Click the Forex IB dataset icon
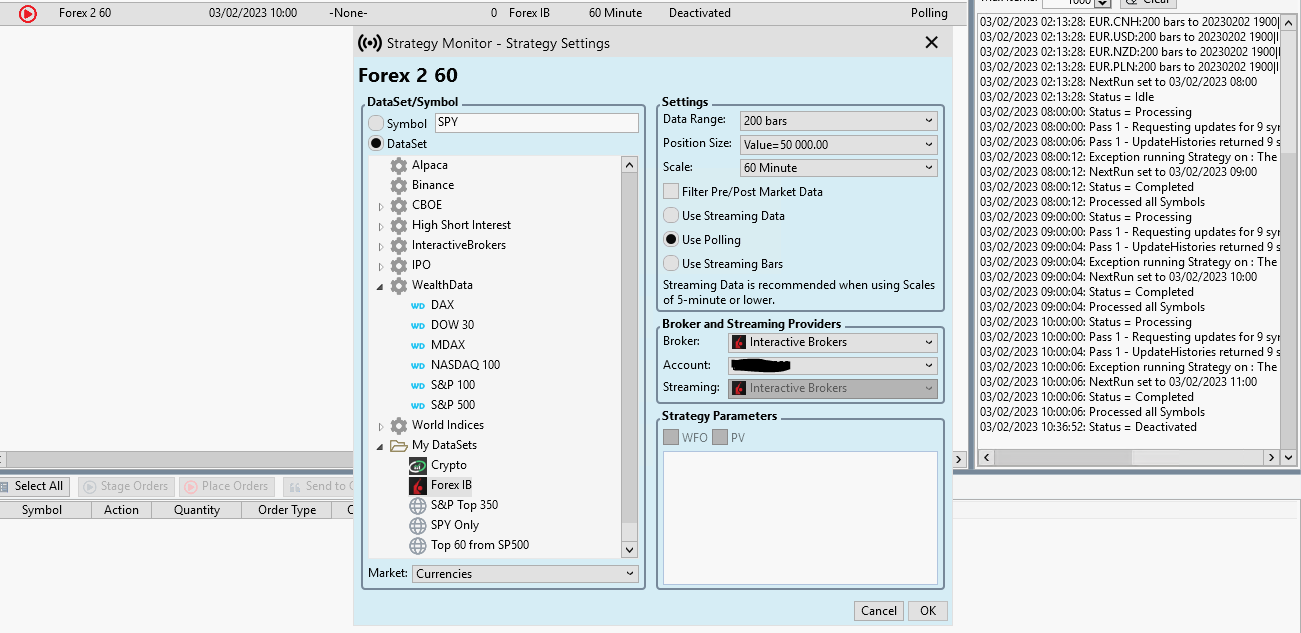The width and height of the screenshot is (1301, 633). tap(418, 485)
